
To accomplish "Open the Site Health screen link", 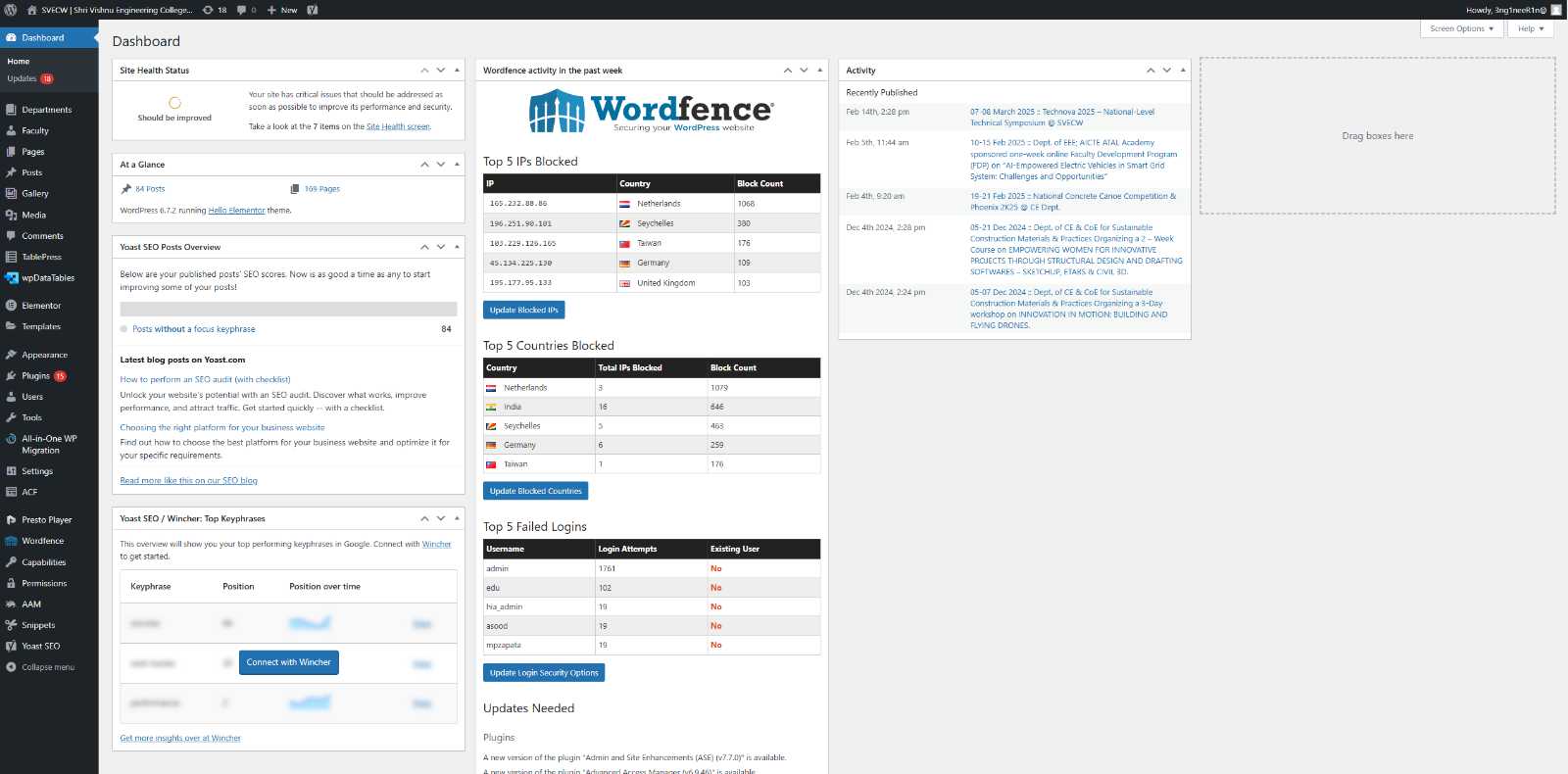I will (x=398, y=126).
